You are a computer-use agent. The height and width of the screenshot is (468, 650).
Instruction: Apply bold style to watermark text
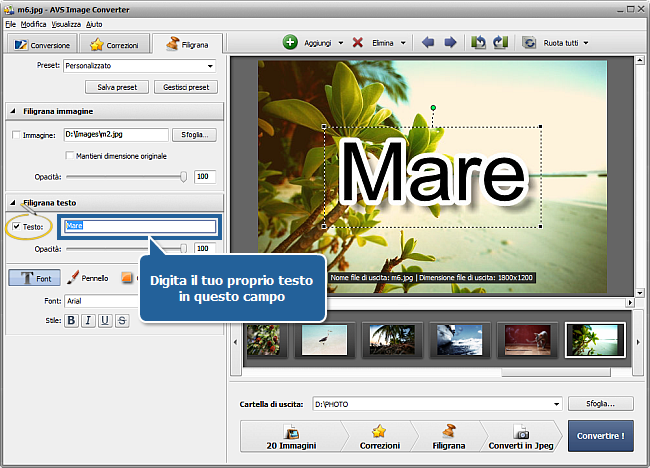72,320
